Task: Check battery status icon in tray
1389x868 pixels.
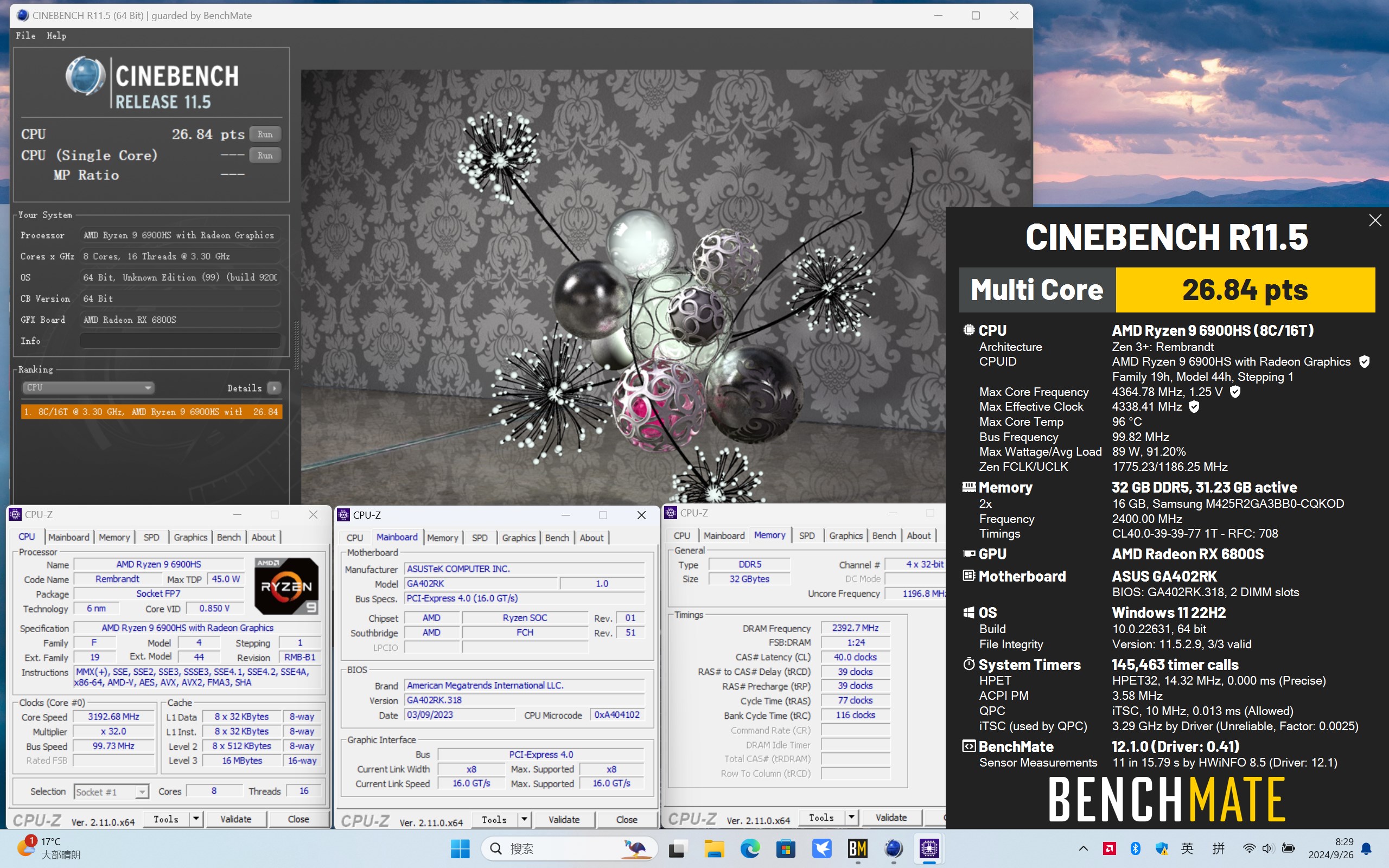Action: point(1289,848)
